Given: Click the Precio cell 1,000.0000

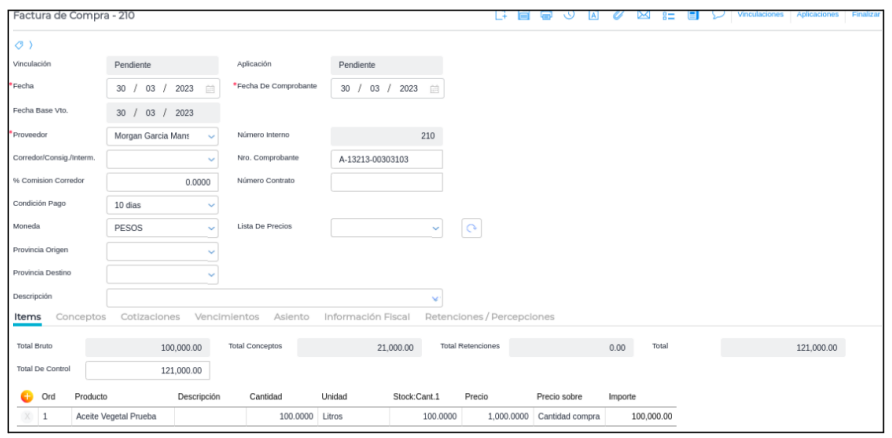Looking at the screenshot, I should [498, 416].
